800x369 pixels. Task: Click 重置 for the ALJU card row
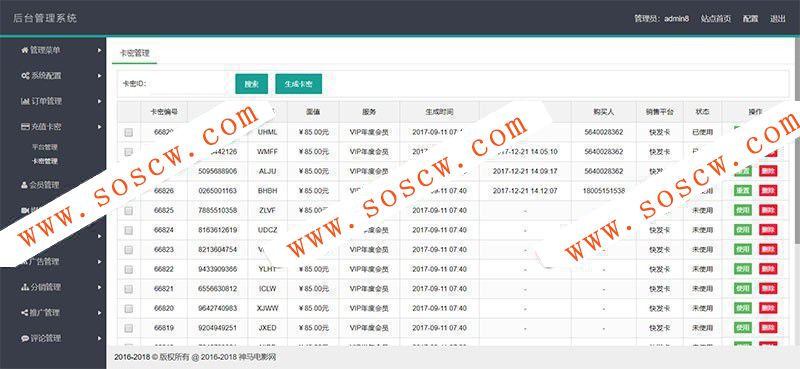[x=743, y=171]
